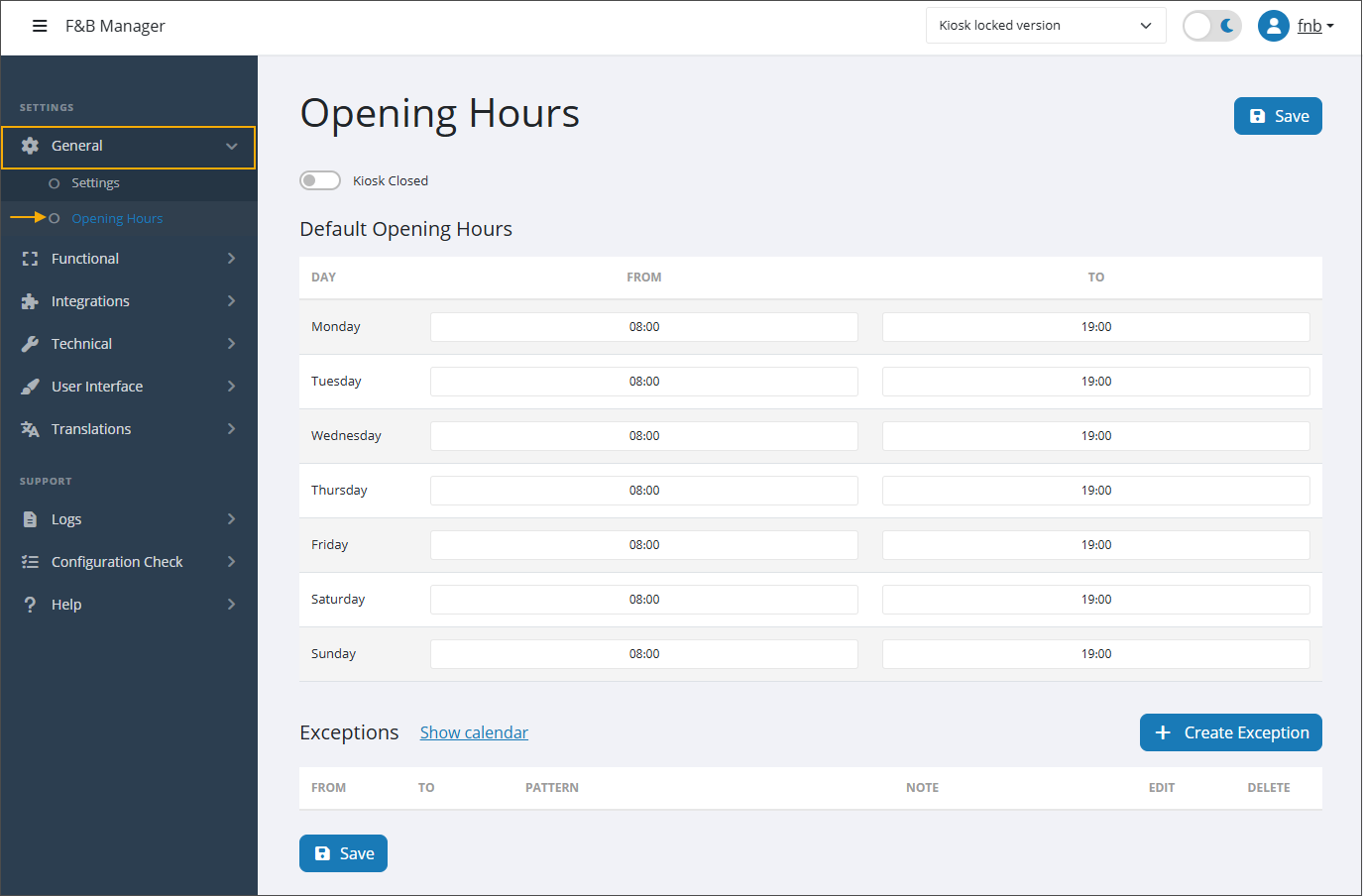Select the wrench icon for Technical

31,343
